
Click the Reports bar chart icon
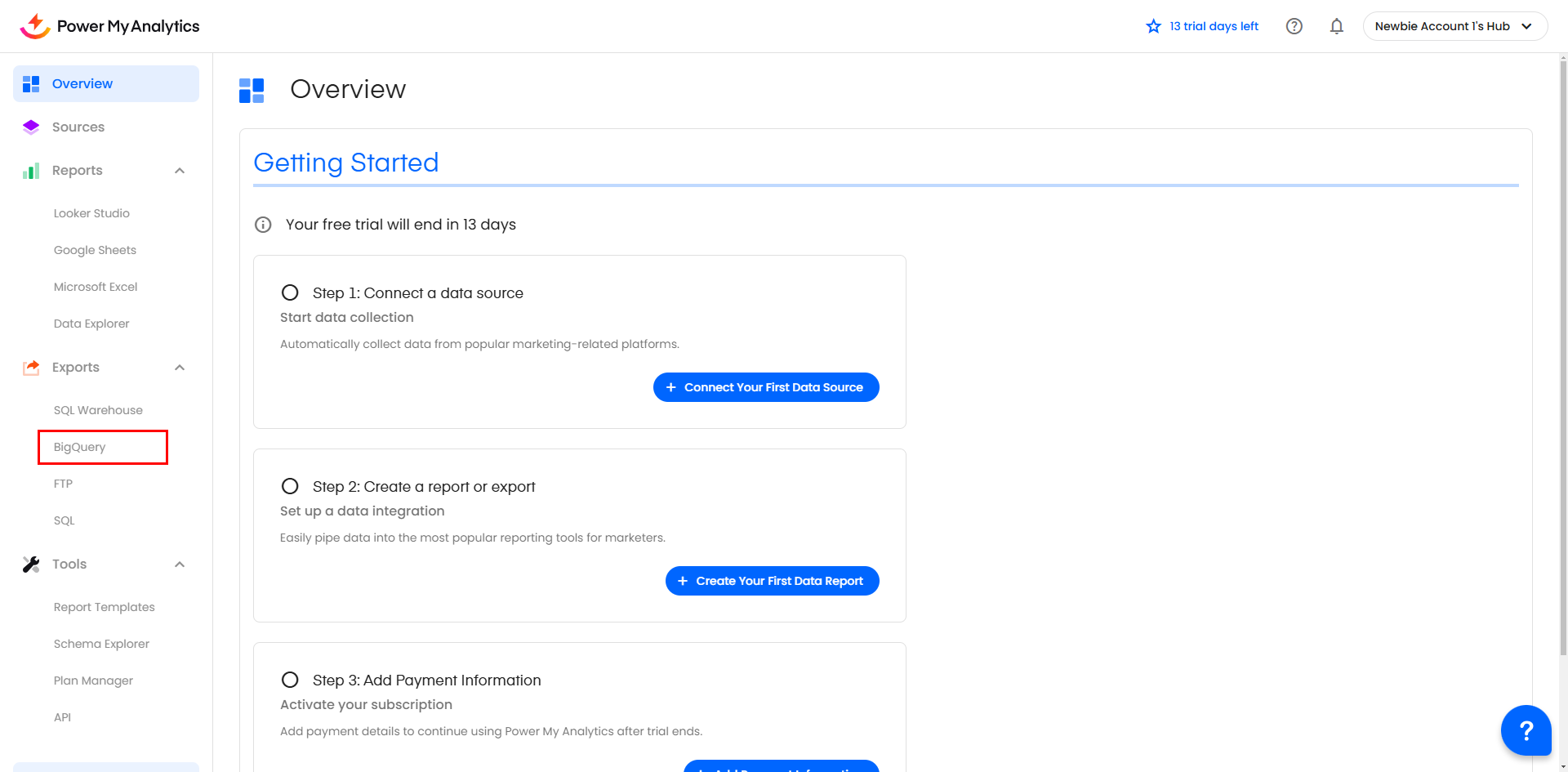31,171
